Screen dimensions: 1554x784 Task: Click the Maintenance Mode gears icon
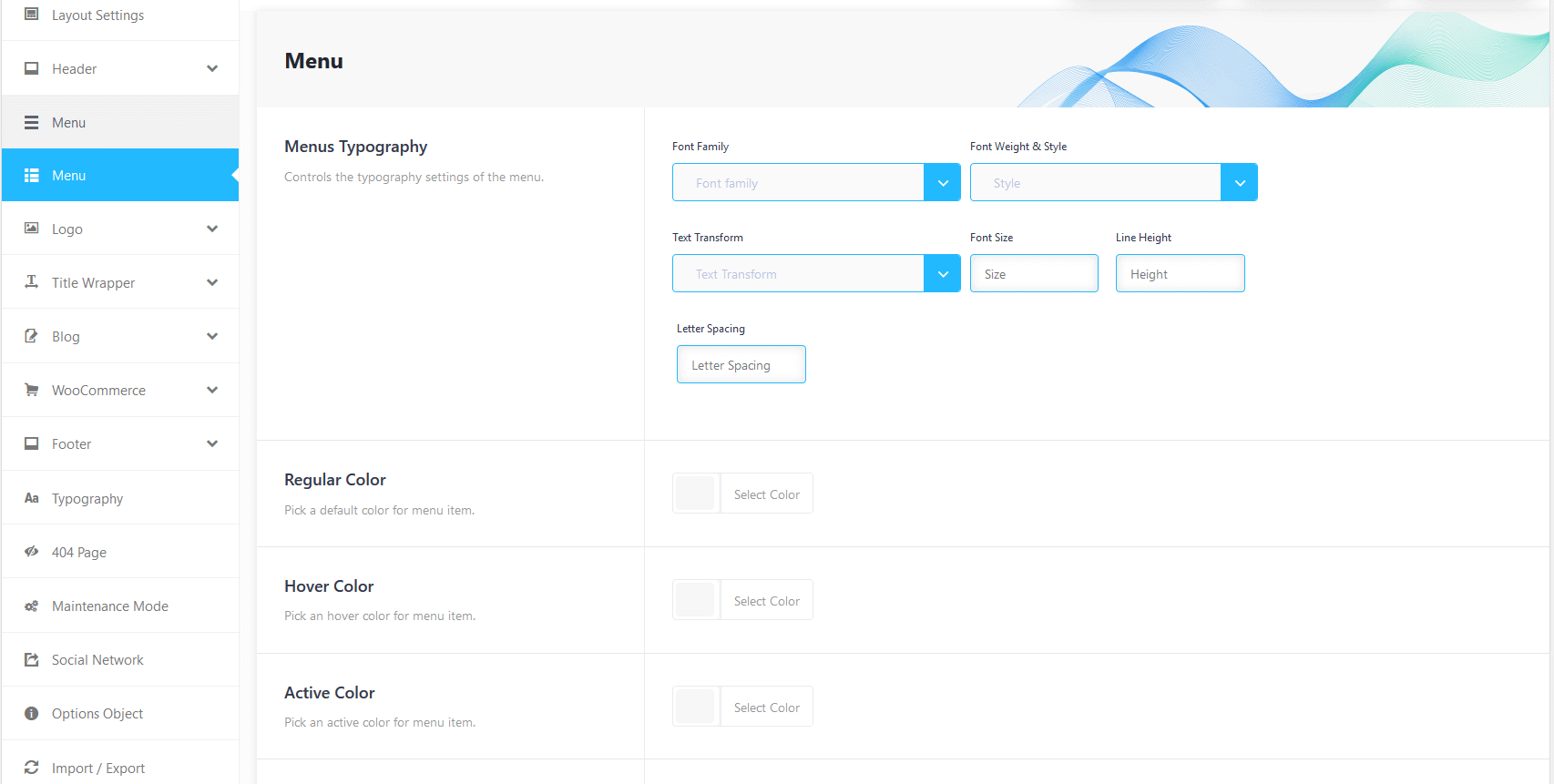pyautogui.click(x=32, y=606)
